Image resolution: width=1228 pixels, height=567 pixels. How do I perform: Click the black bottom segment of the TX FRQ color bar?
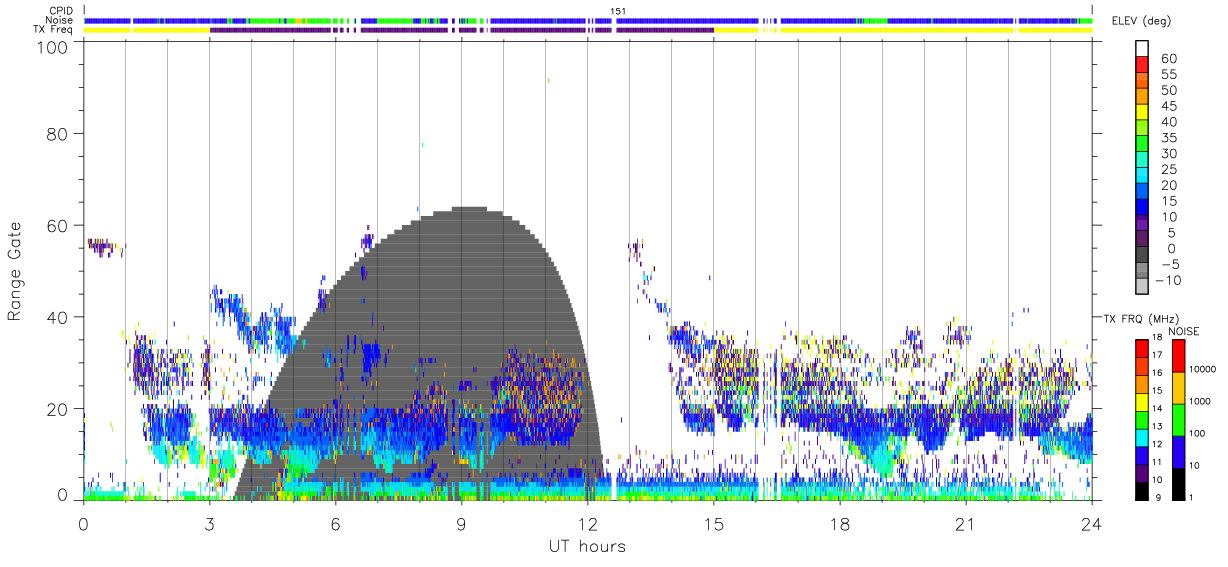pos(1140,492)
